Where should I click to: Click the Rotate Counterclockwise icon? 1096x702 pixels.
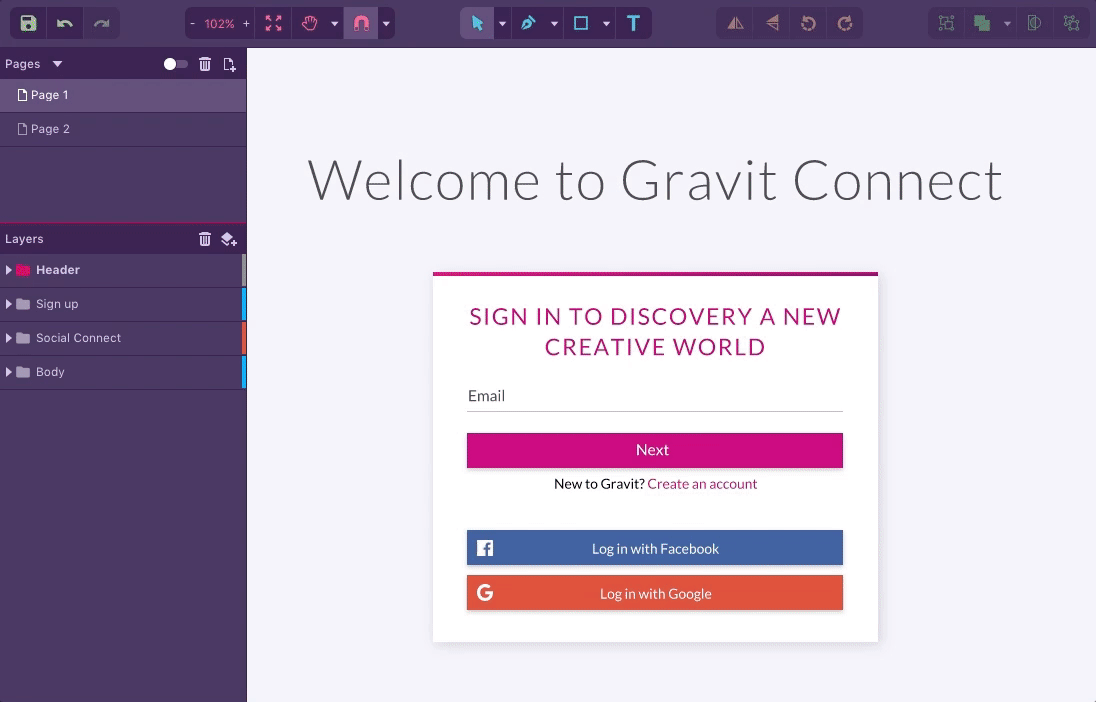pyautogui.click(x=808, y=23)
